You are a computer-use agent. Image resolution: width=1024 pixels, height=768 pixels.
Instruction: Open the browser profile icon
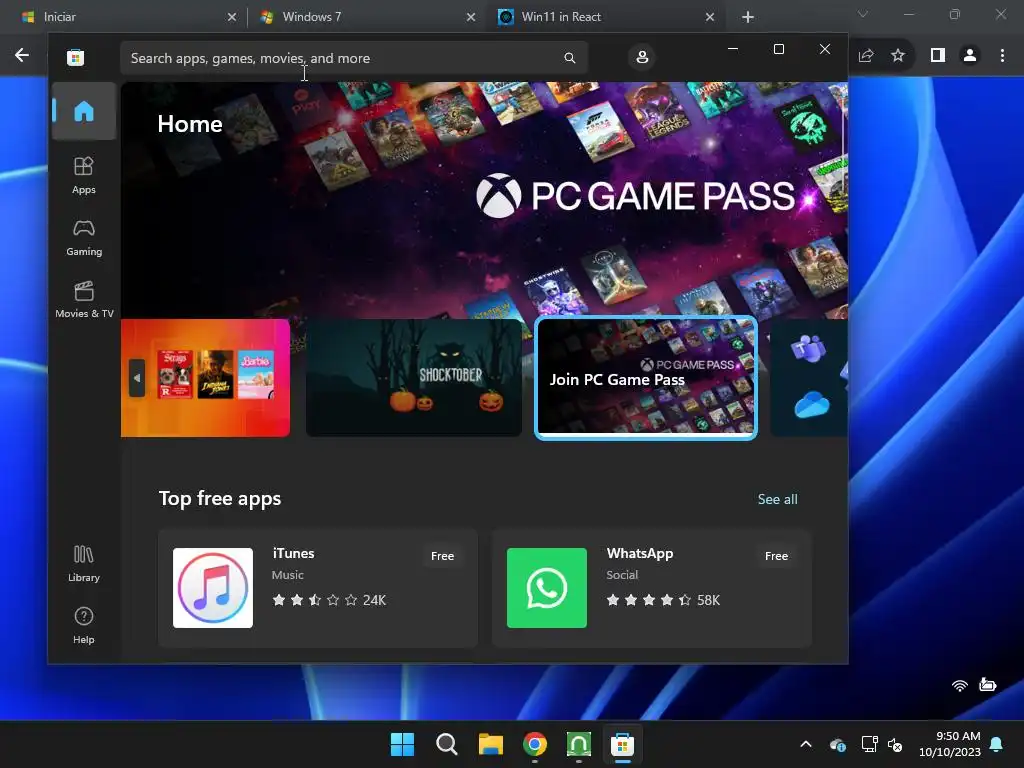click(970, 56)
